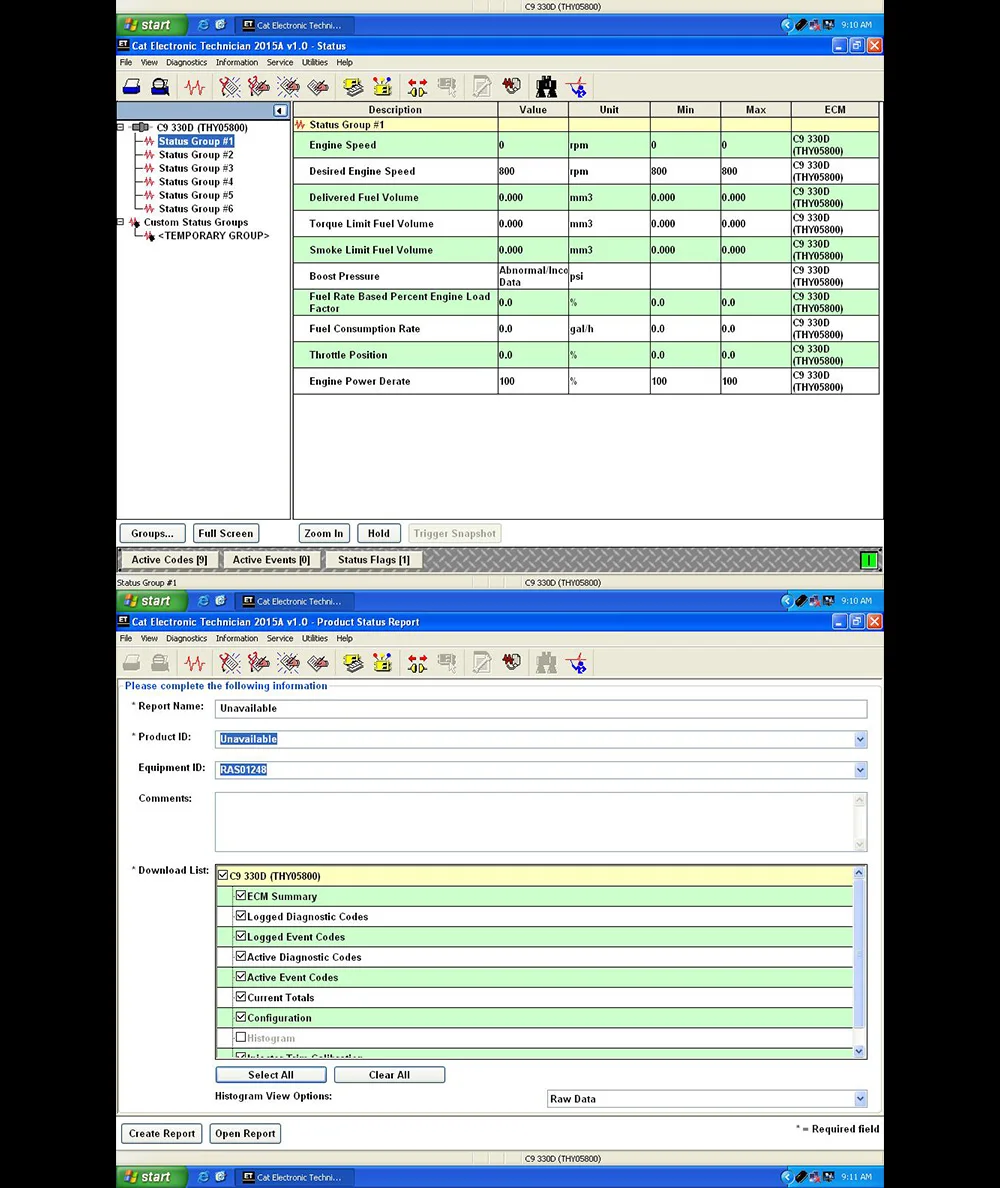Open Logged Event Codes icon in Status window

pos(318,87)
